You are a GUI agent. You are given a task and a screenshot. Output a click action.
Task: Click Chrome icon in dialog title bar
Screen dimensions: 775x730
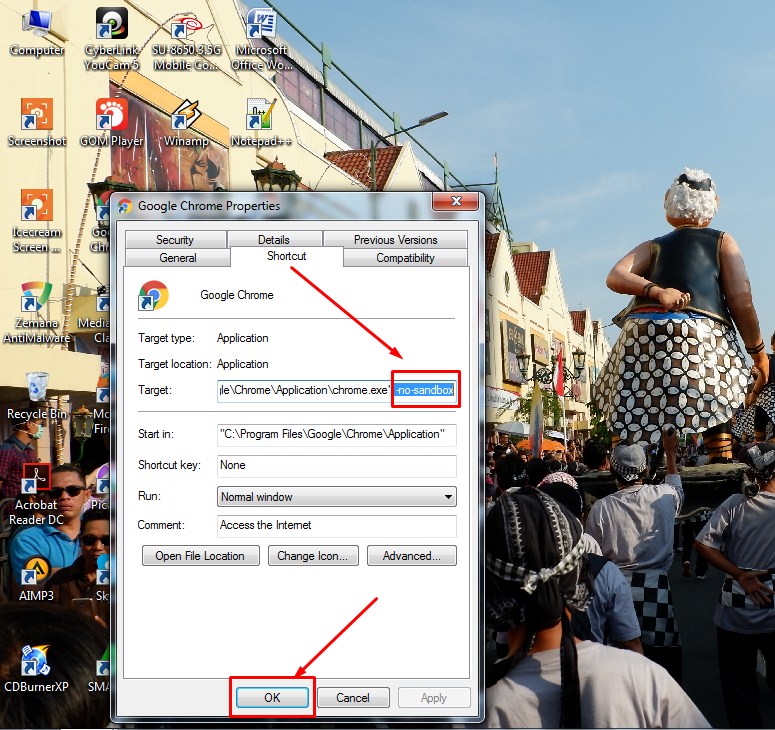pos(125,206)
